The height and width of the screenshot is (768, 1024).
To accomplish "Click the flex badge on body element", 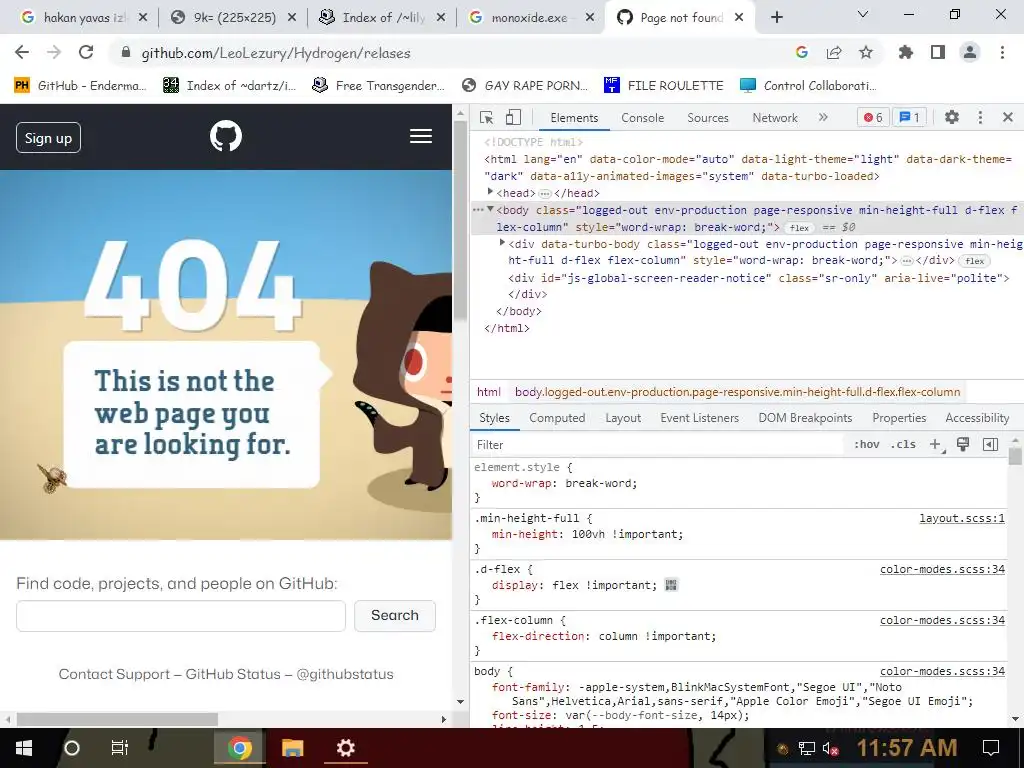I will pos(799,228).
